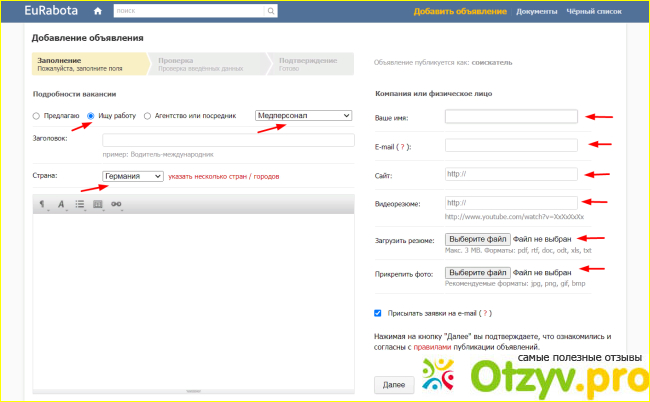Uncheck 'Присылать заявки на e-mail' checkbox
The width and height of the screenshot is (650, 402).
click(x=377, y=312)
